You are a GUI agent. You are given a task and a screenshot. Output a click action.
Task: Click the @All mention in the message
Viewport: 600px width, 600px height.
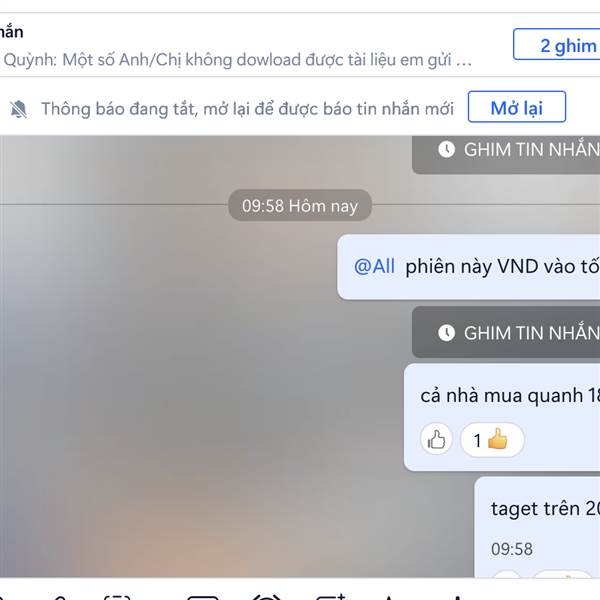pos(374,266)
